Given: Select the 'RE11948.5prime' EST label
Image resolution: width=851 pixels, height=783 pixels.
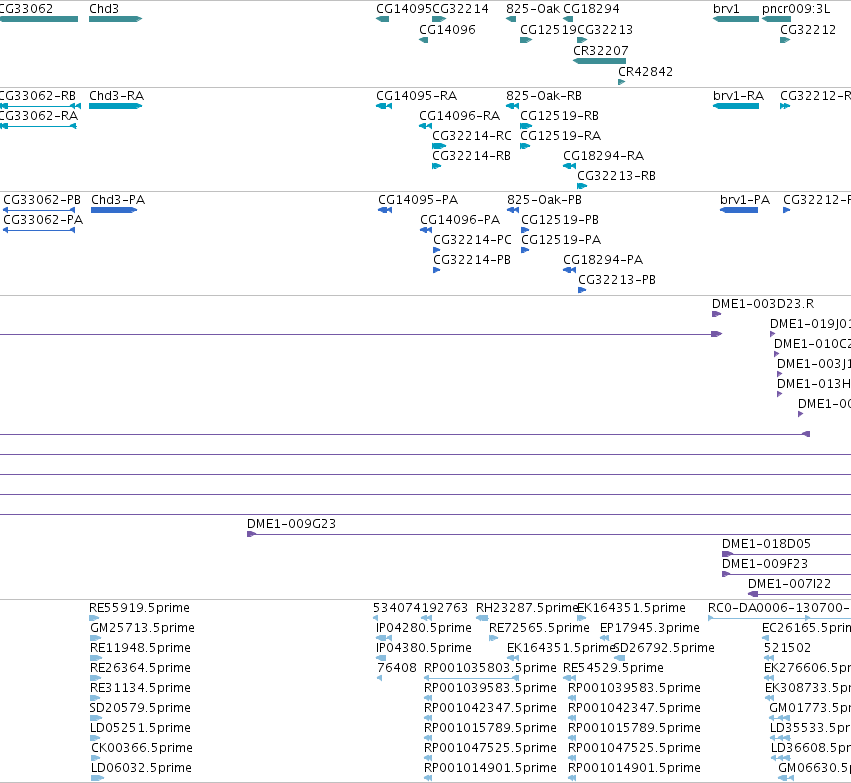Looking at the screenshot, I should [141, 648].
